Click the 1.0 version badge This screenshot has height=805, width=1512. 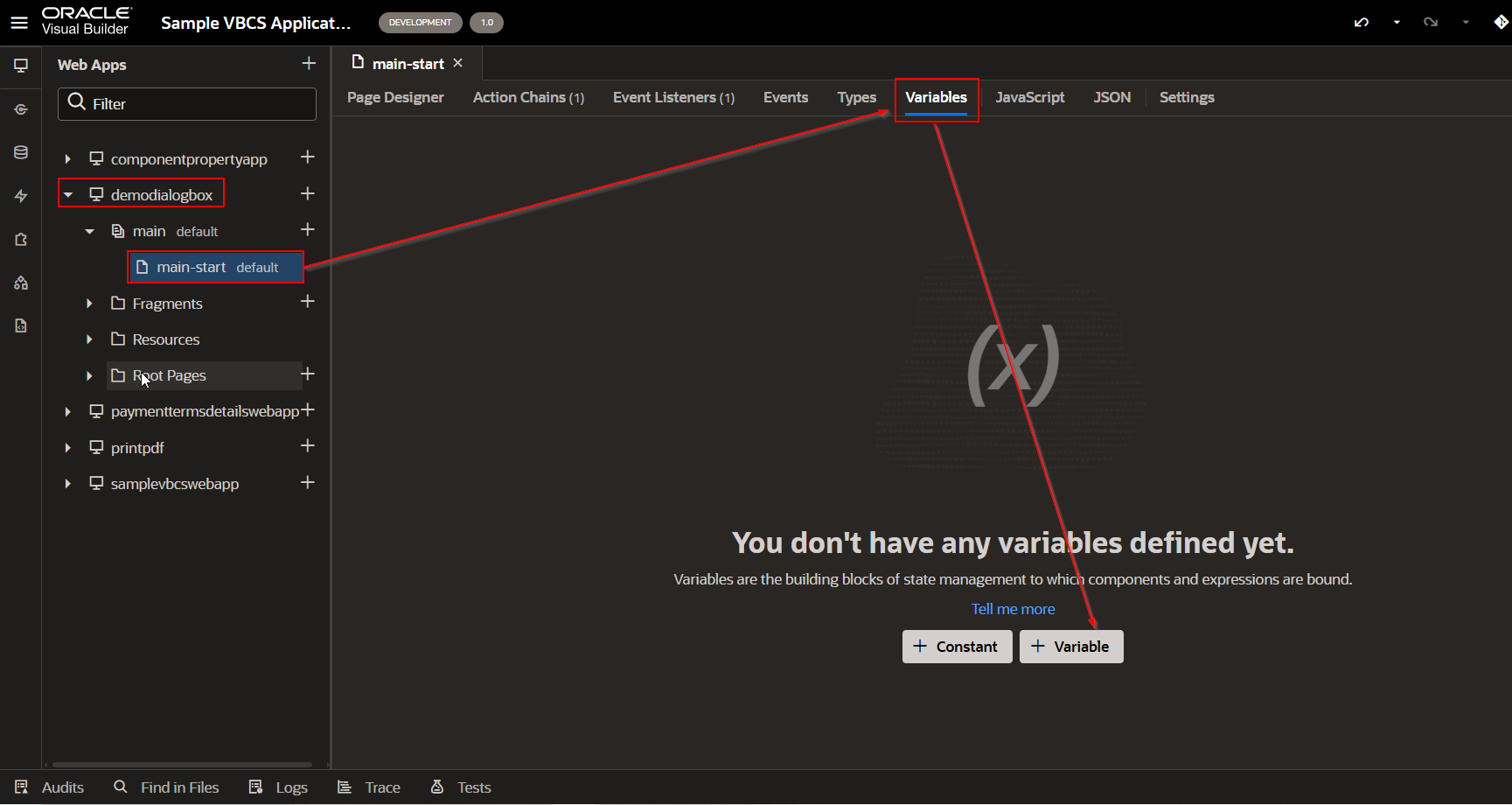(487, 23)
